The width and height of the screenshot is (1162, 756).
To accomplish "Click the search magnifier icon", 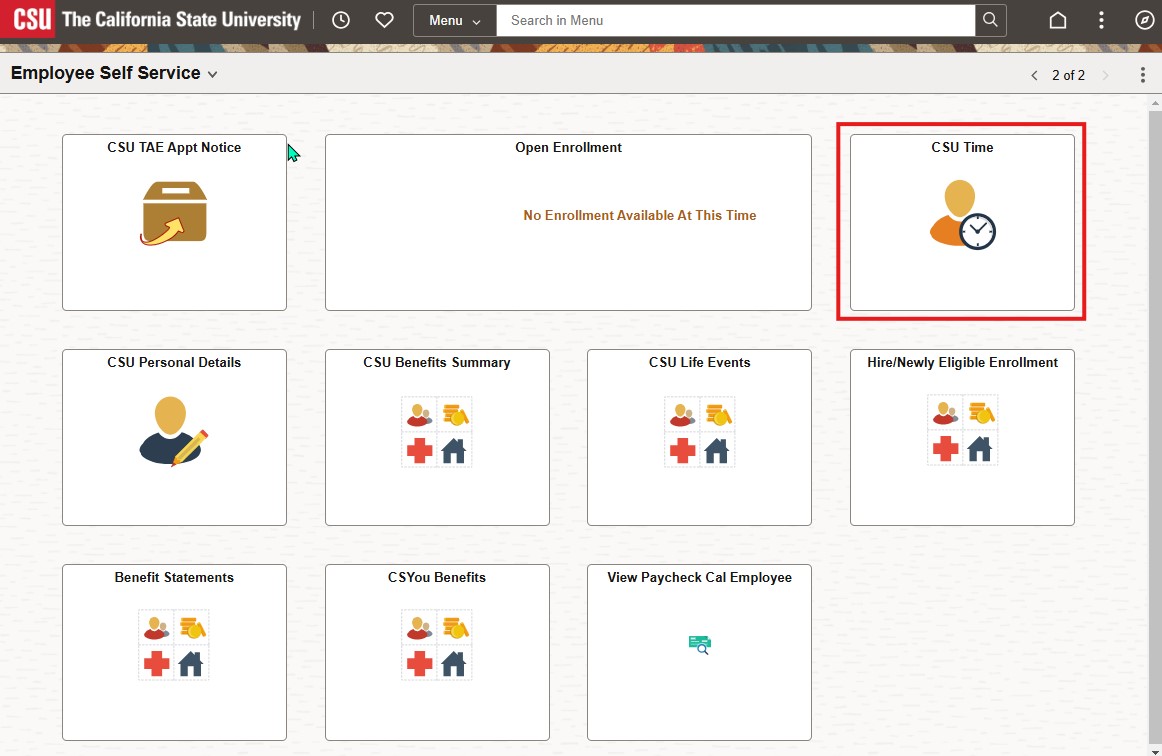I will click(989, 20).
